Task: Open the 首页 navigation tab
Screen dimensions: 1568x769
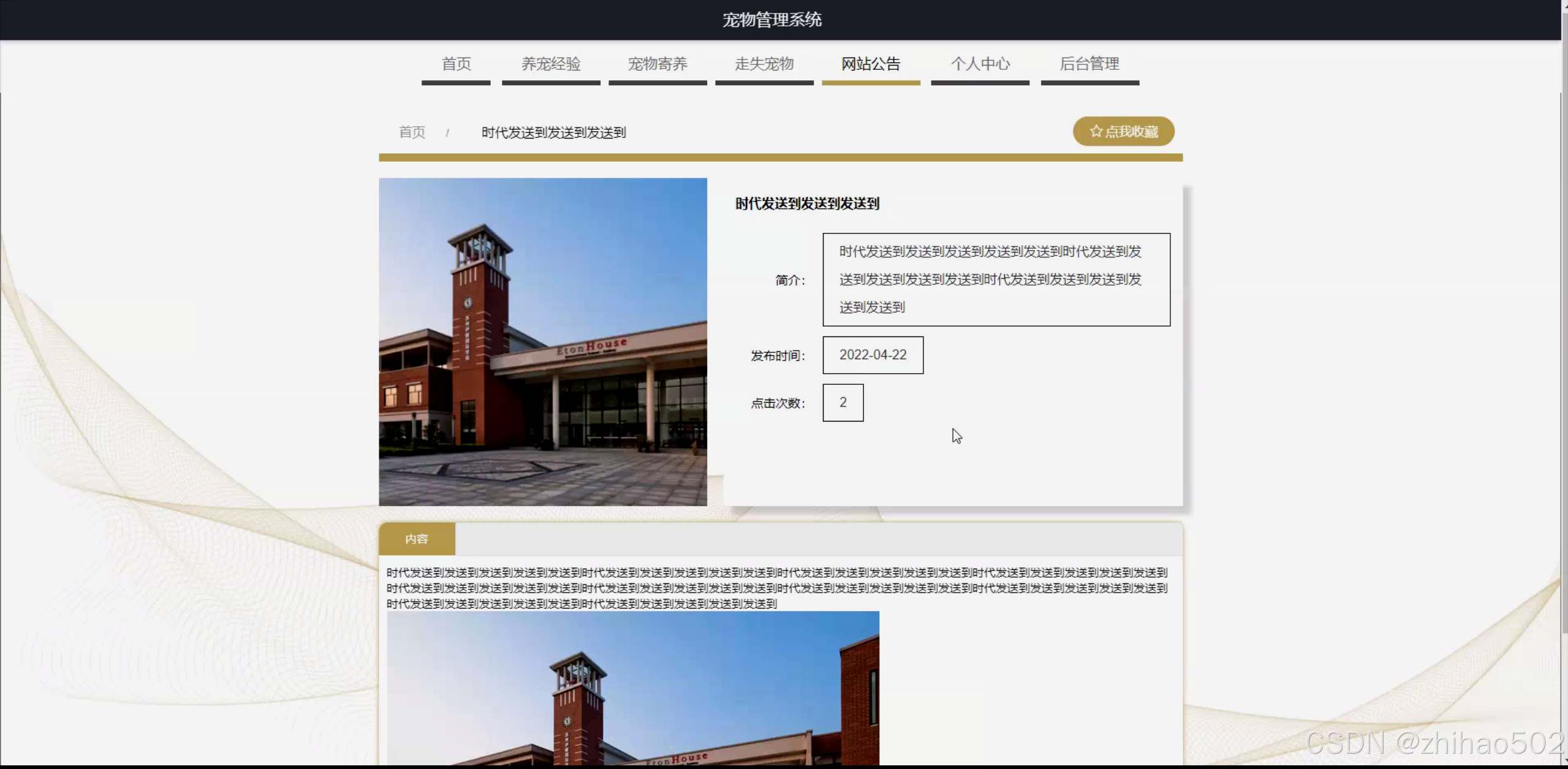Action: pos(456,64)
